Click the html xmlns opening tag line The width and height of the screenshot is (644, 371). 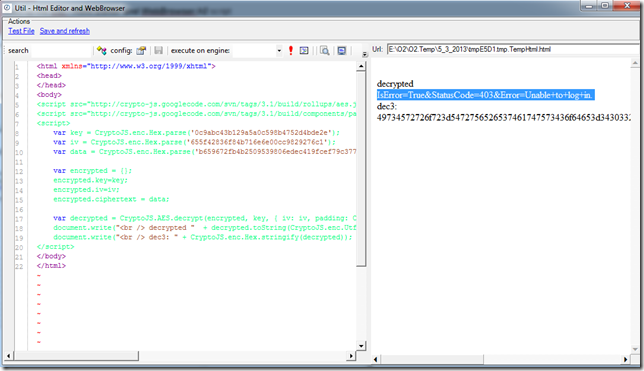pyautogui.click(x=126, y=66)
